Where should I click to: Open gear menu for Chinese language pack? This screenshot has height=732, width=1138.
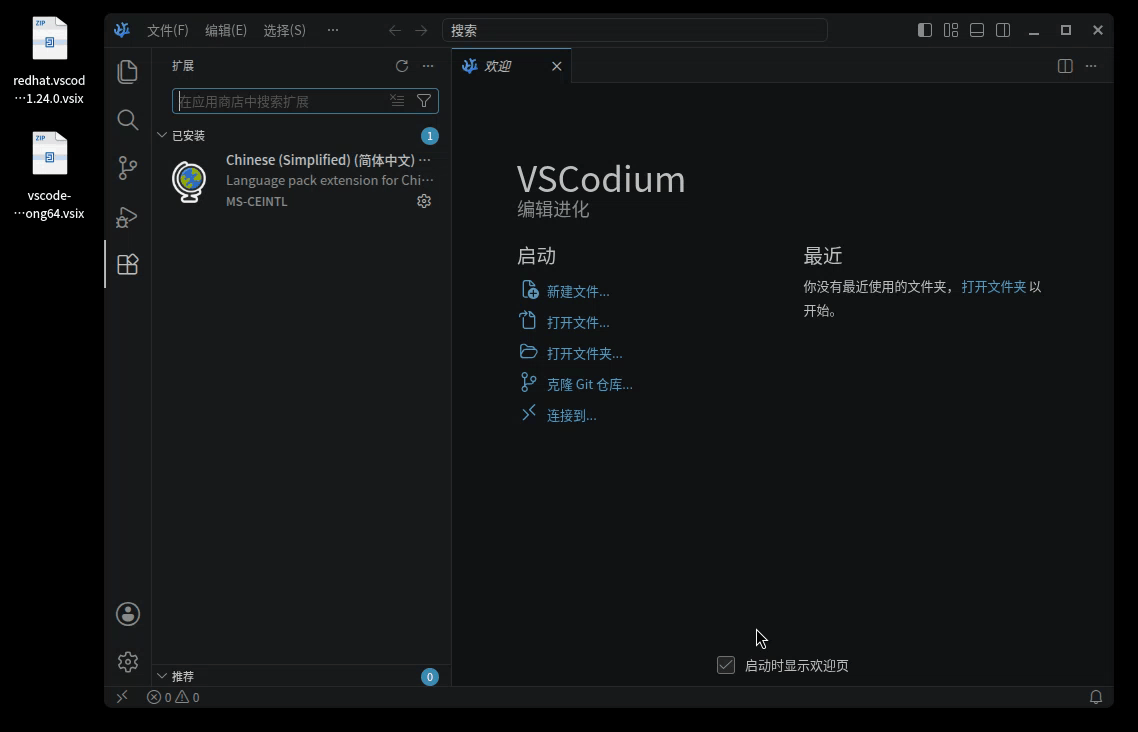point(424,201)
